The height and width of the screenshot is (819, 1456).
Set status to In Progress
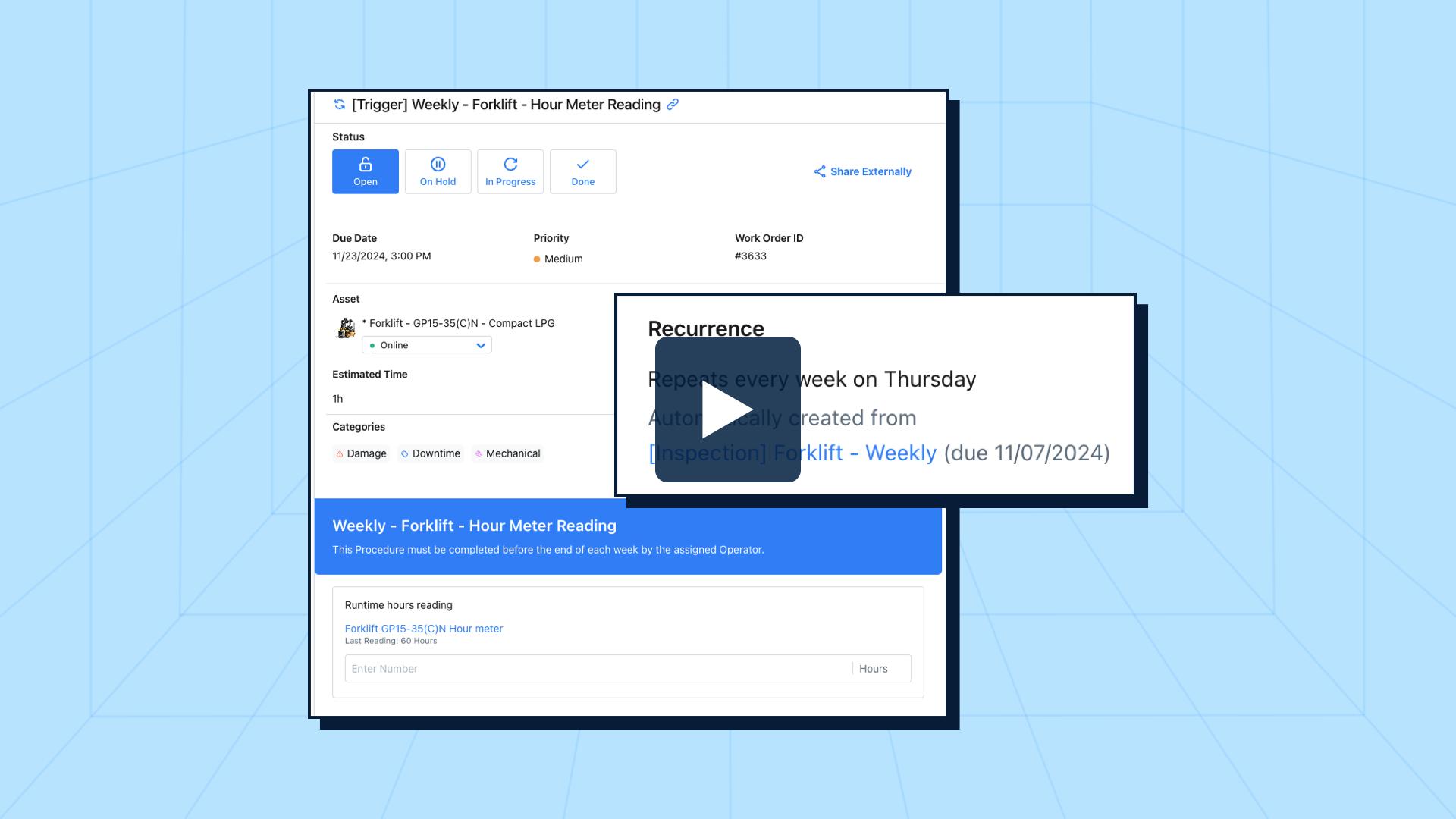tap(510, 171)
